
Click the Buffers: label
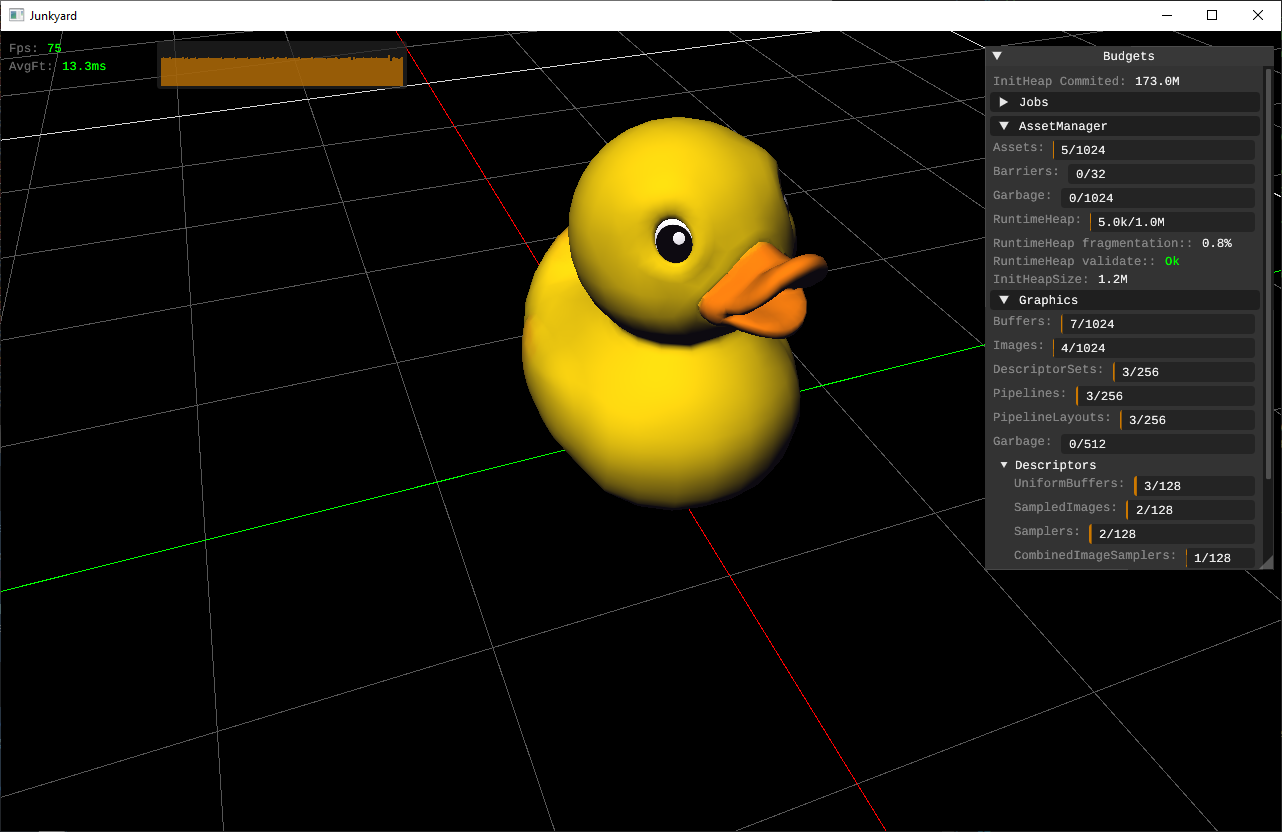[1022, 321]
